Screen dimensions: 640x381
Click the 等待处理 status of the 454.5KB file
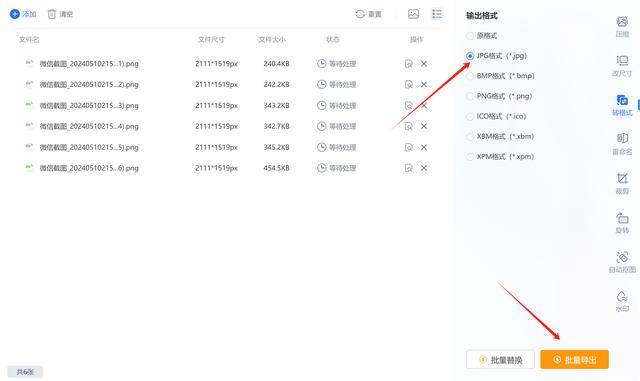[x=337, y=168]
